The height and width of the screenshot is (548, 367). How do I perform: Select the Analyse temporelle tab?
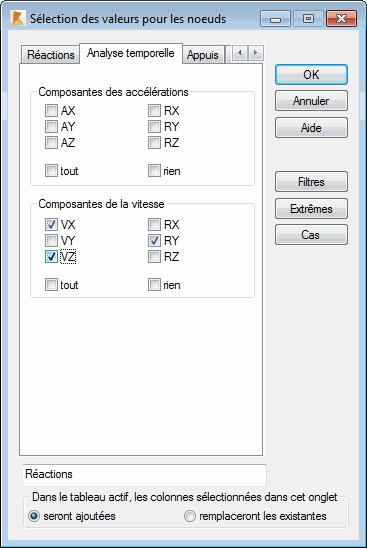pyautogui.click(x=131, y=53)
